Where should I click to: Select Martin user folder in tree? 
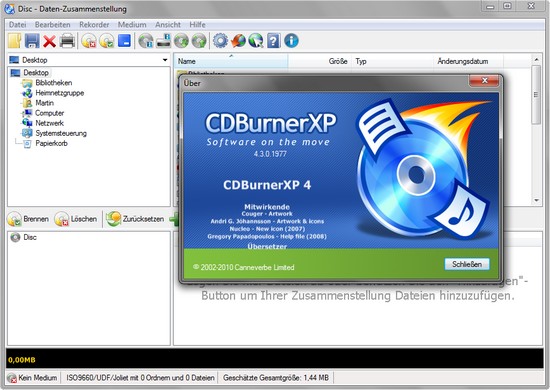click(45, 103)
